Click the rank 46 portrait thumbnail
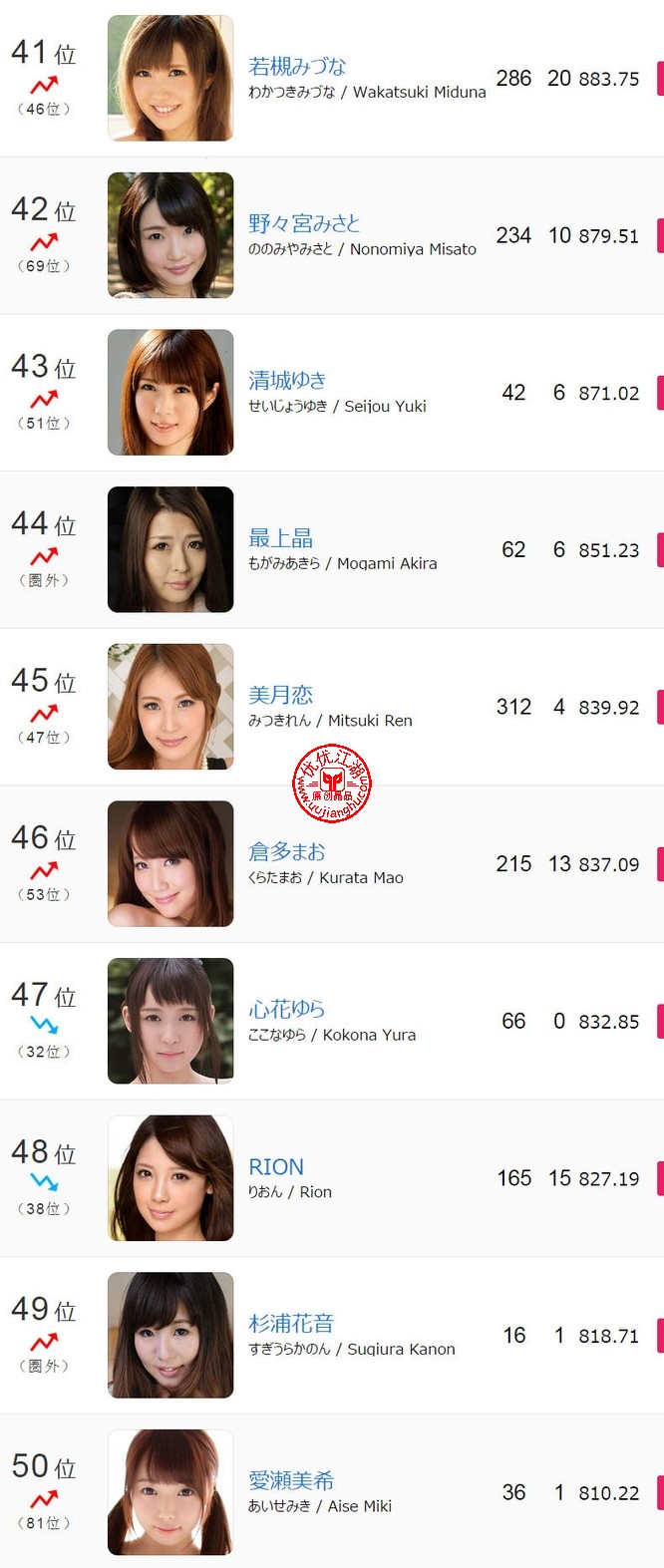 coord(170,863)
